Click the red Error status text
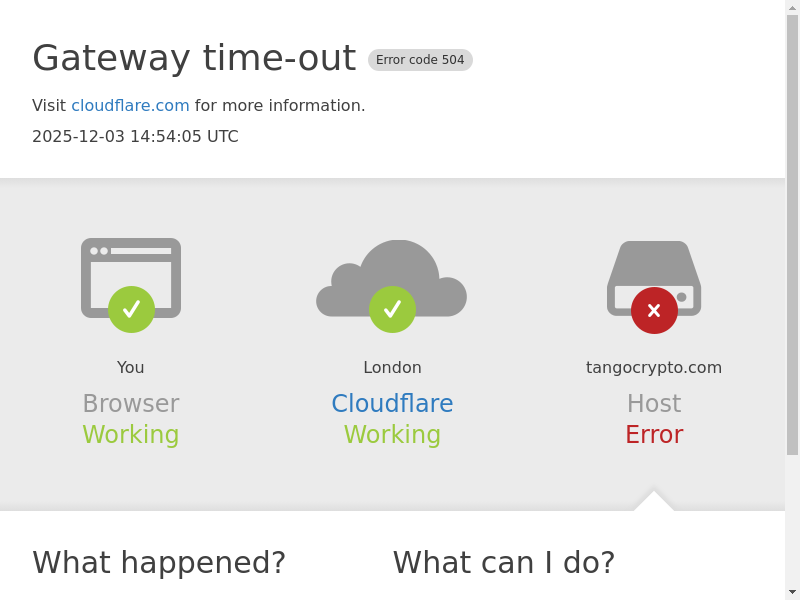 coord(654,435)
